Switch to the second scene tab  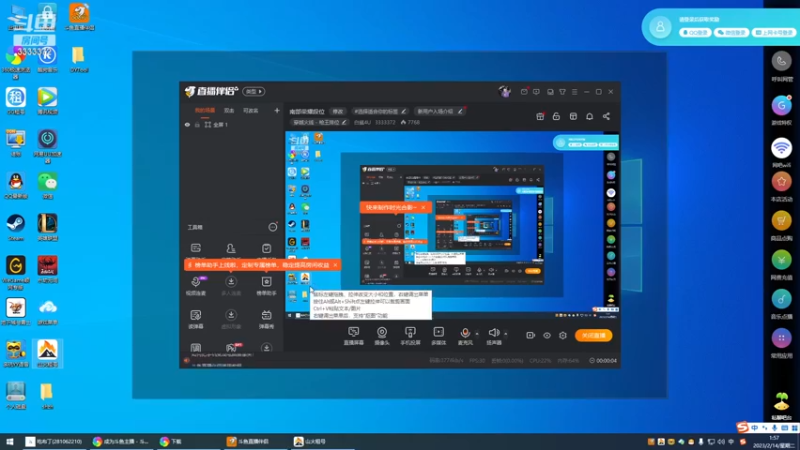click(229, 110)
